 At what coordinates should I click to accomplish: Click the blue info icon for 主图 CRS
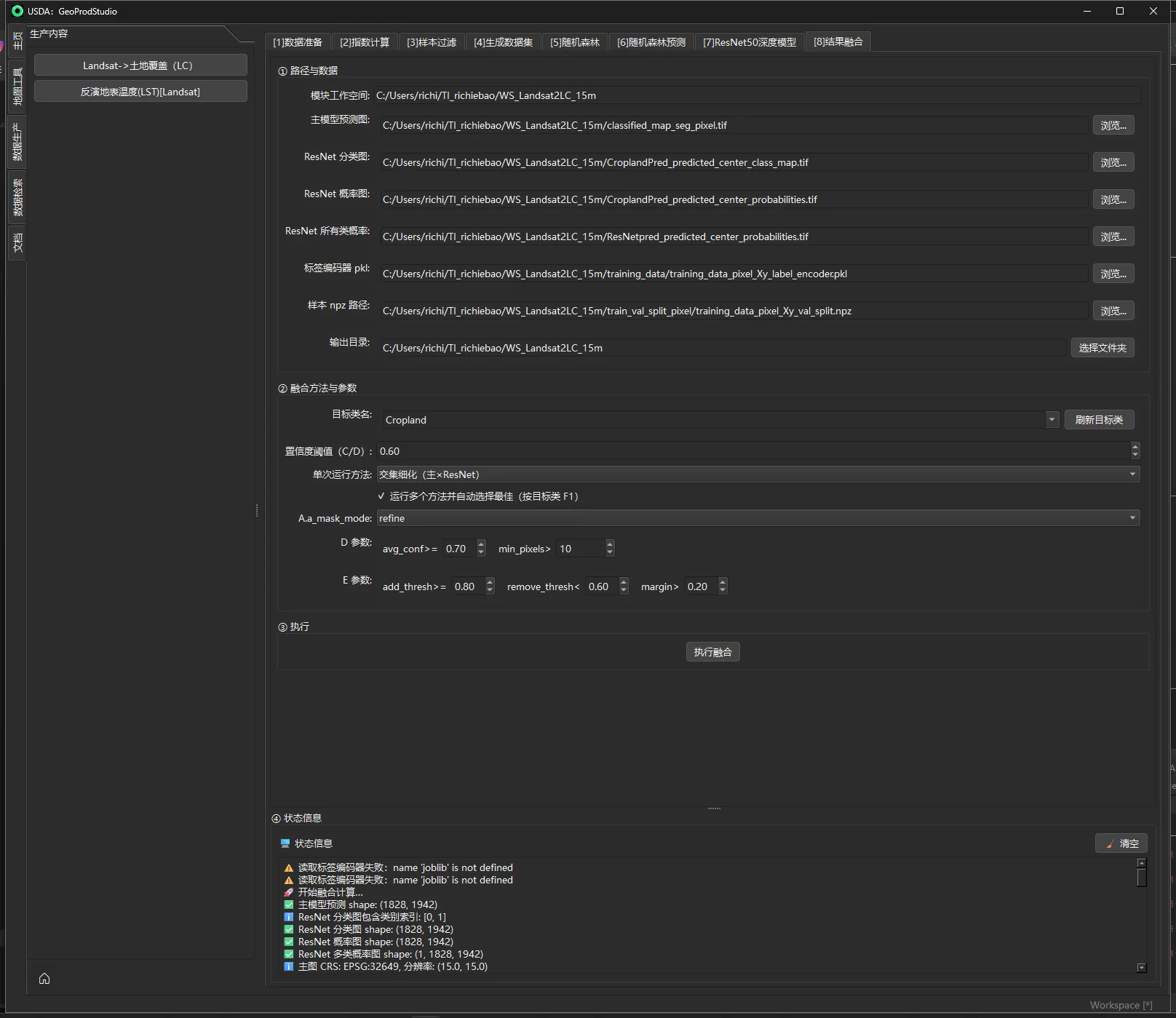(x=288, y=966)
